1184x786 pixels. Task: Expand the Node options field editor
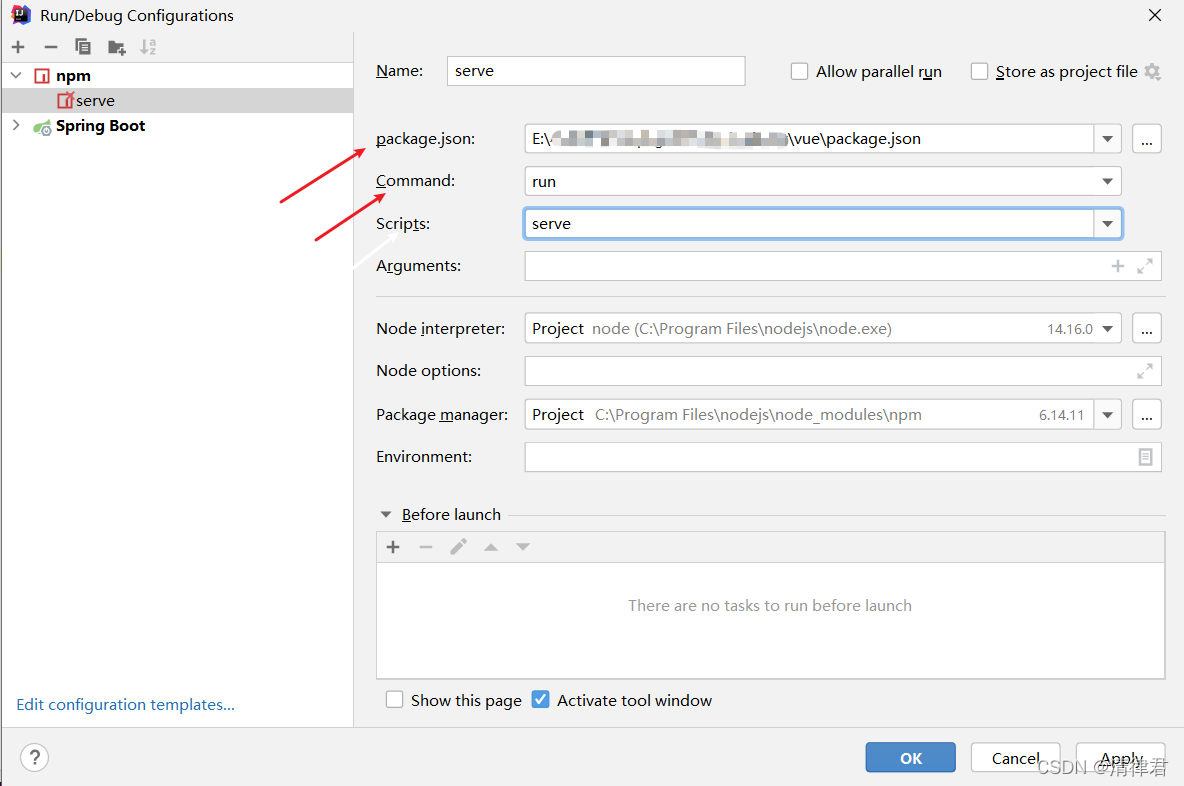click(1145, 371)
